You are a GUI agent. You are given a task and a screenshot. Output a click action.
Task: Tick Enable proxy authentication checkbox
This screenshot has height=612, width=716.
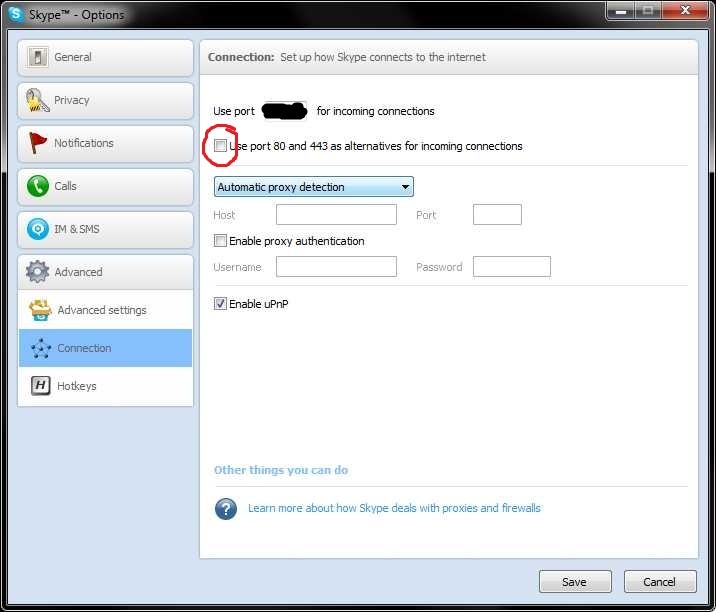point(220,241)
